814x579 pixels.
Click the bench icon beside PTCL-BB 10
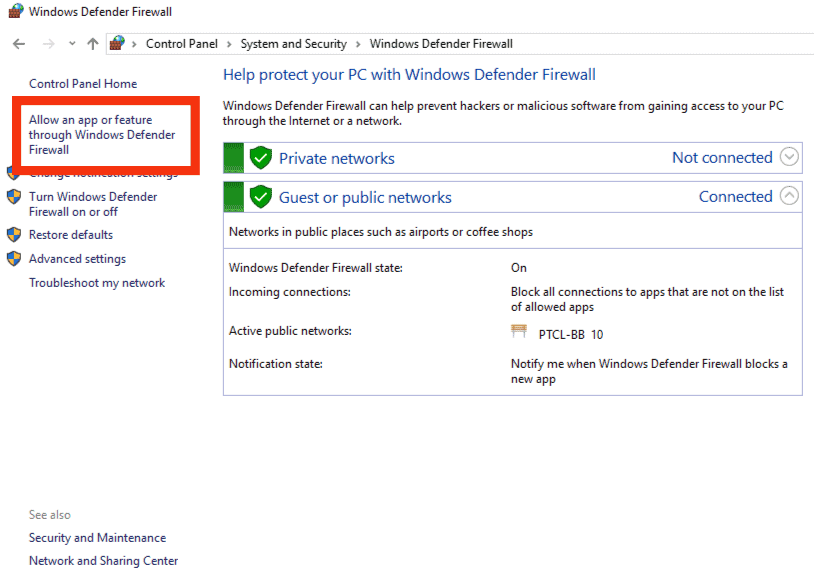click(x=519, y=331)
